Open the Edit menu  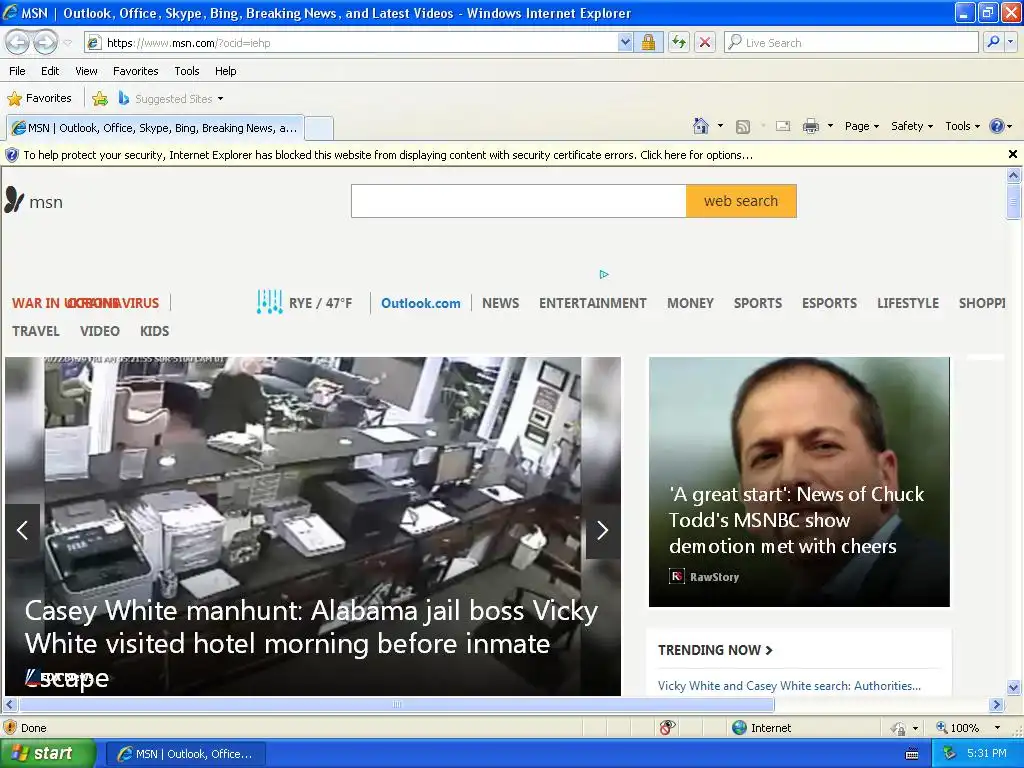50,71
